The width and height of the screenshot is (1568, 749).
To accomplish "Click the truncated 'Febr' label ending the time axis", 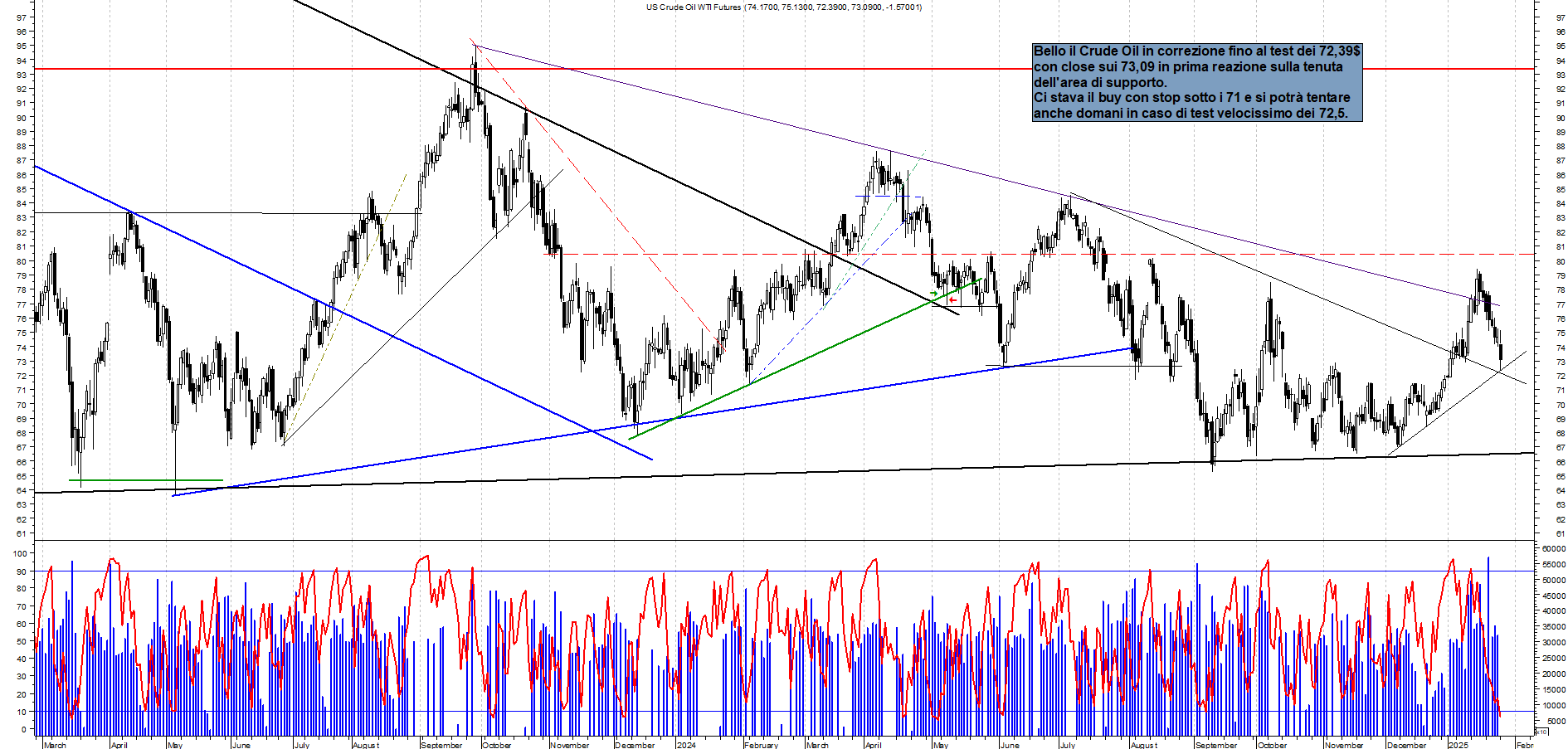I will pyautogui.click(x=1525, y=745).
